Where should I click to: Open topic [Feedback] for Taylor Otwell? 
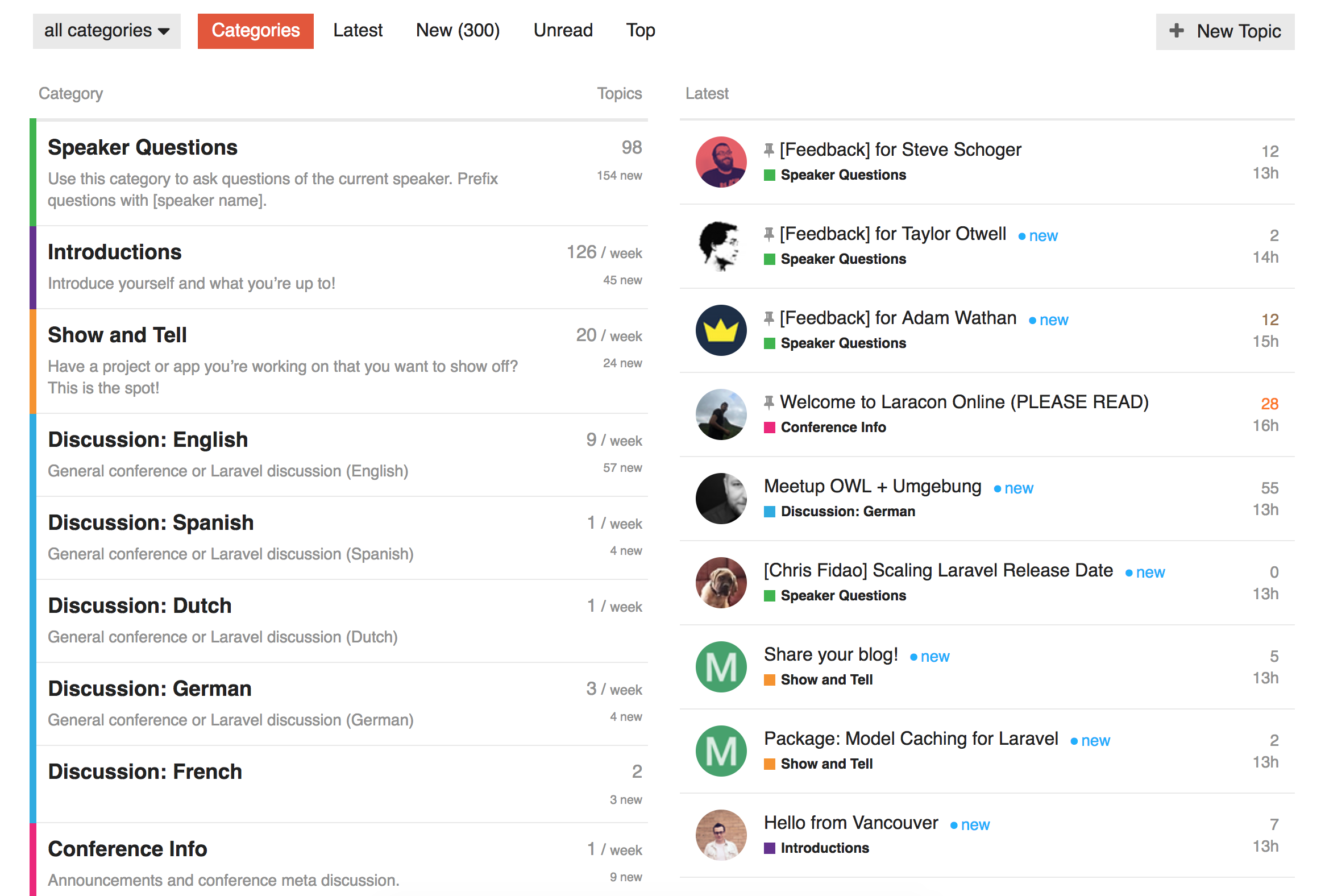pyautogui.click(x=893, y=234)
